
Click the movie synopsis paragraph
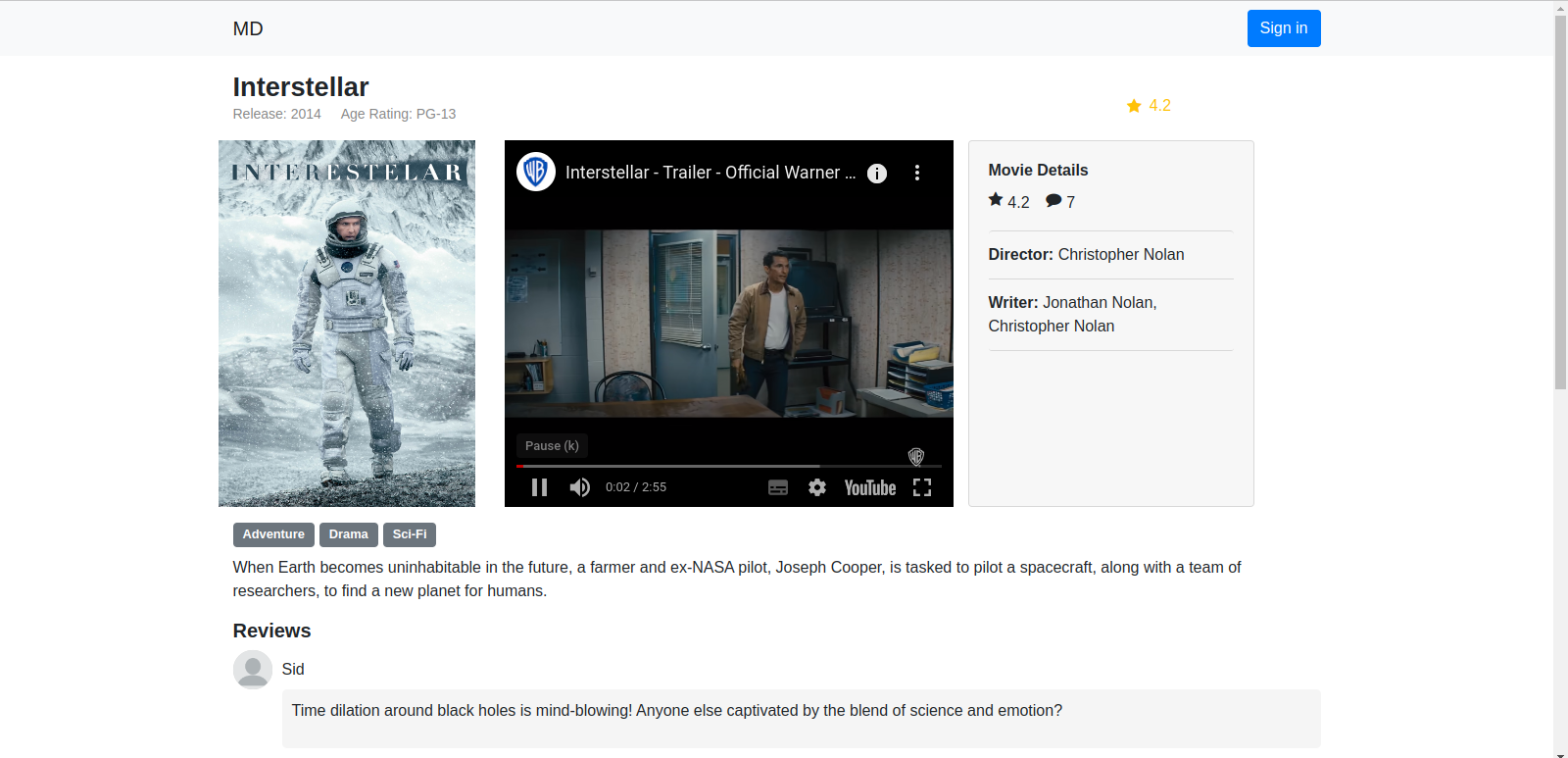(x=737, y=579)
